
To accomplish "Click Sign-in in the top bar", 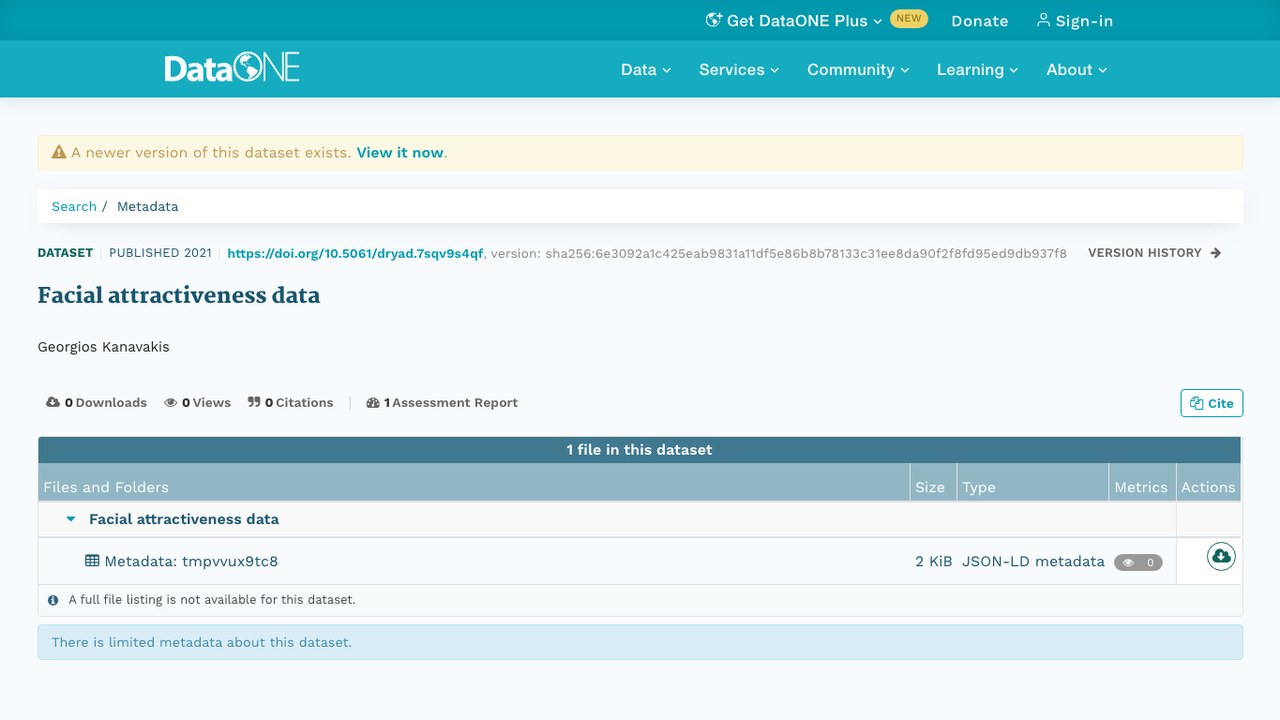I will click(1074, 20).
